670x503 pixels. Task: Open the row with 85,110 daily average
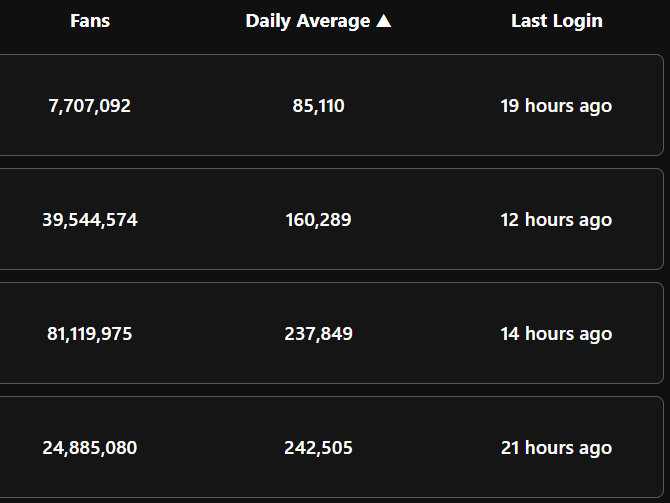(x=331, y=105)
